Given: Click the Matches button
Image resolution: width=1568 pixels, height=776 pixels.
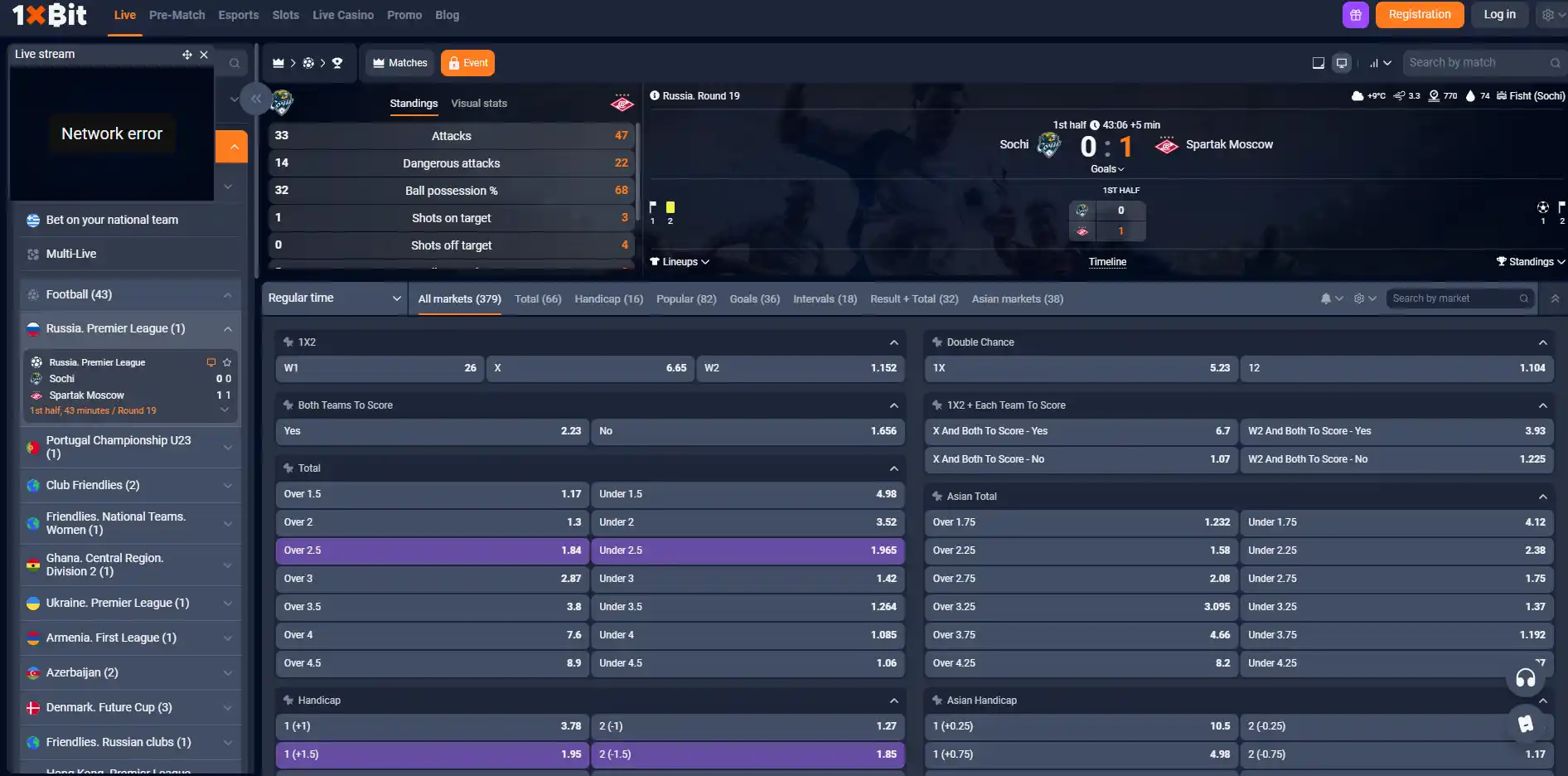Looking at the screenshot, I should 400,63.
